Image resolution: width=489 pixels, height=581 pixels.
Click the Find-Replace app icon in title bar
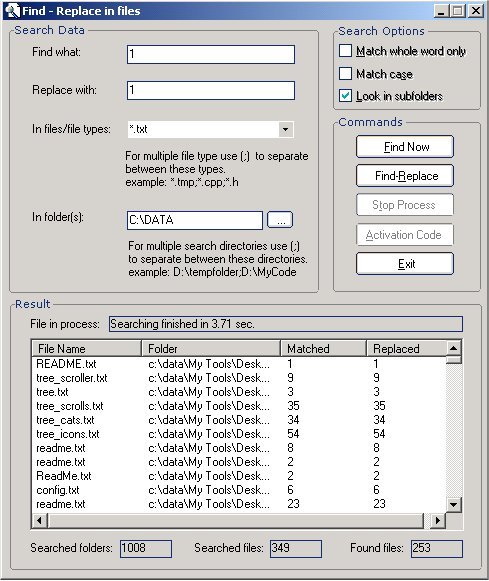(x=12, y=10)
